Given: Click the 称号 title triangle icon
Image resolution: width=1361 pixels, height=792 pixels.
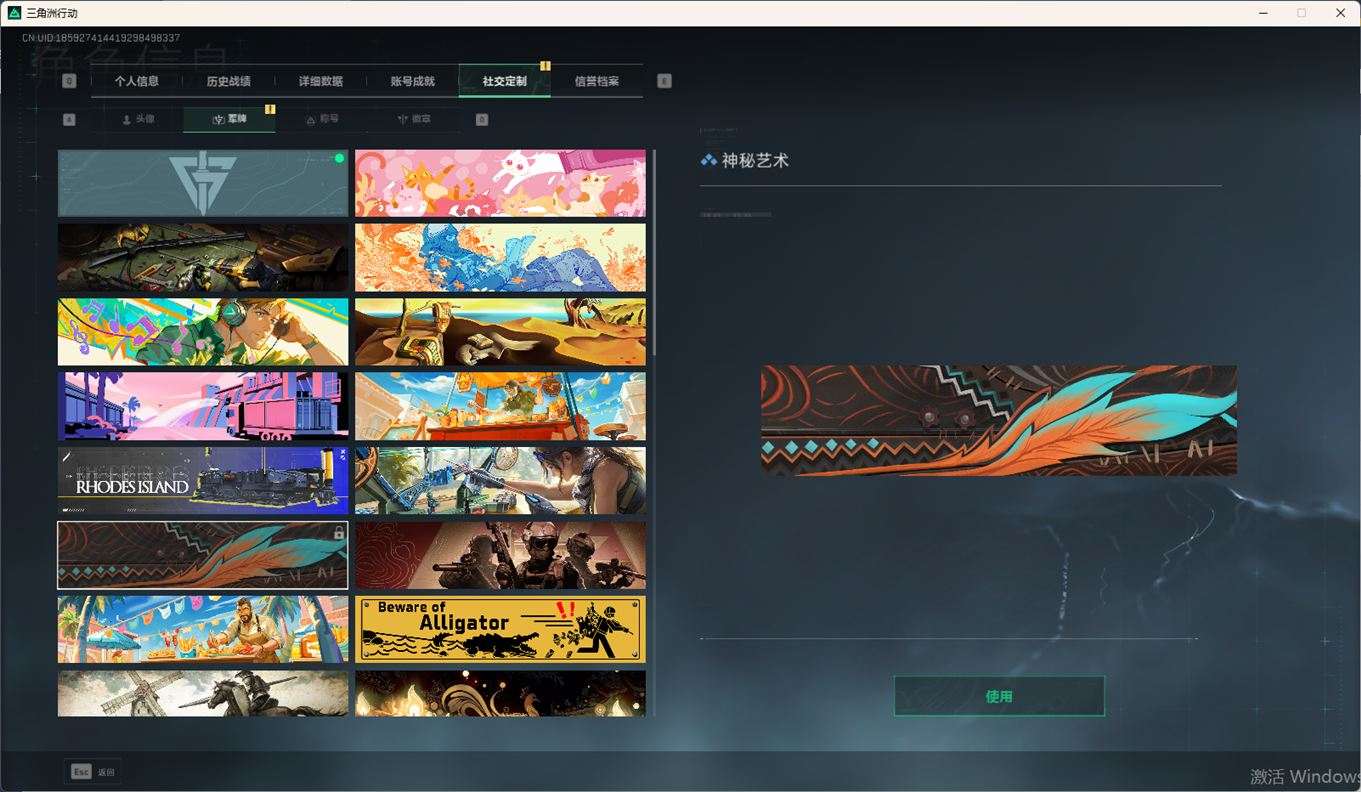Looking at the screenshot, I should coord(312,118).
